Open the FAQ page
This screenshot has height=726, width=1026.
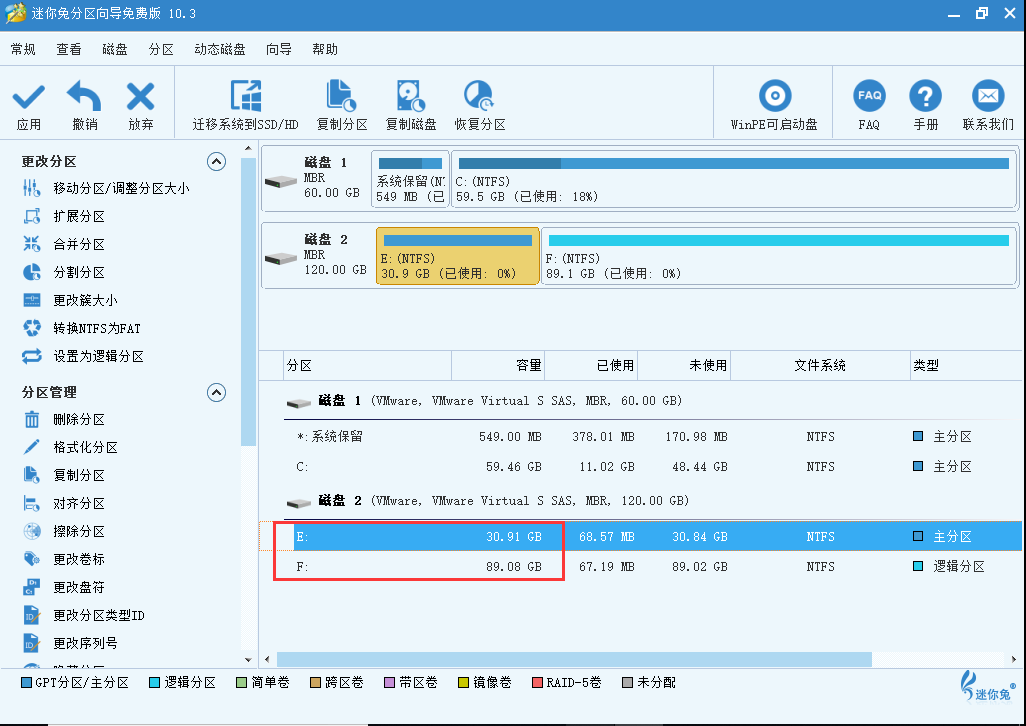click(x=869, y=105)
